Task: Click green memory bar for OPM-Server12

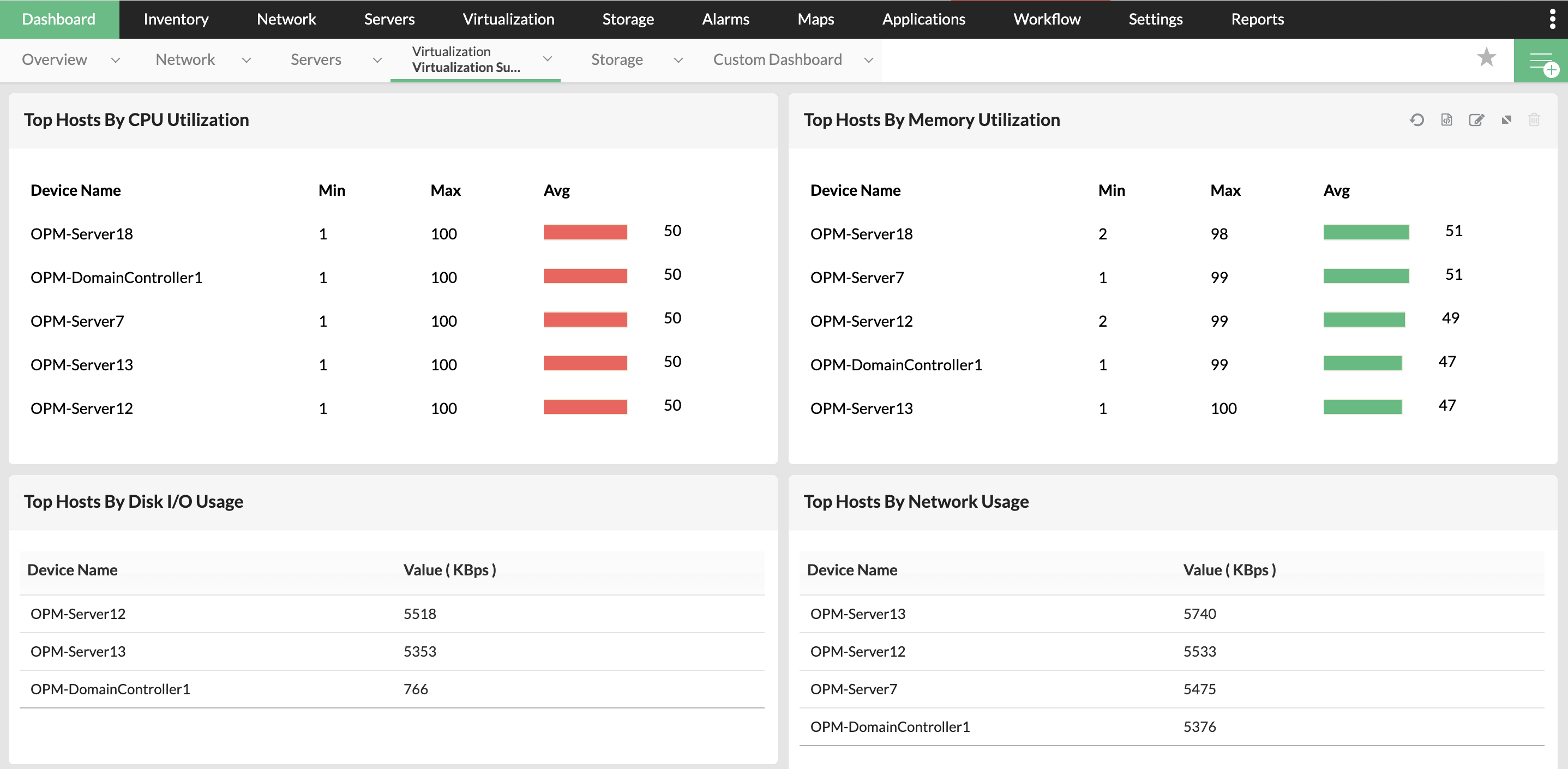Action: pos(1363,320)
